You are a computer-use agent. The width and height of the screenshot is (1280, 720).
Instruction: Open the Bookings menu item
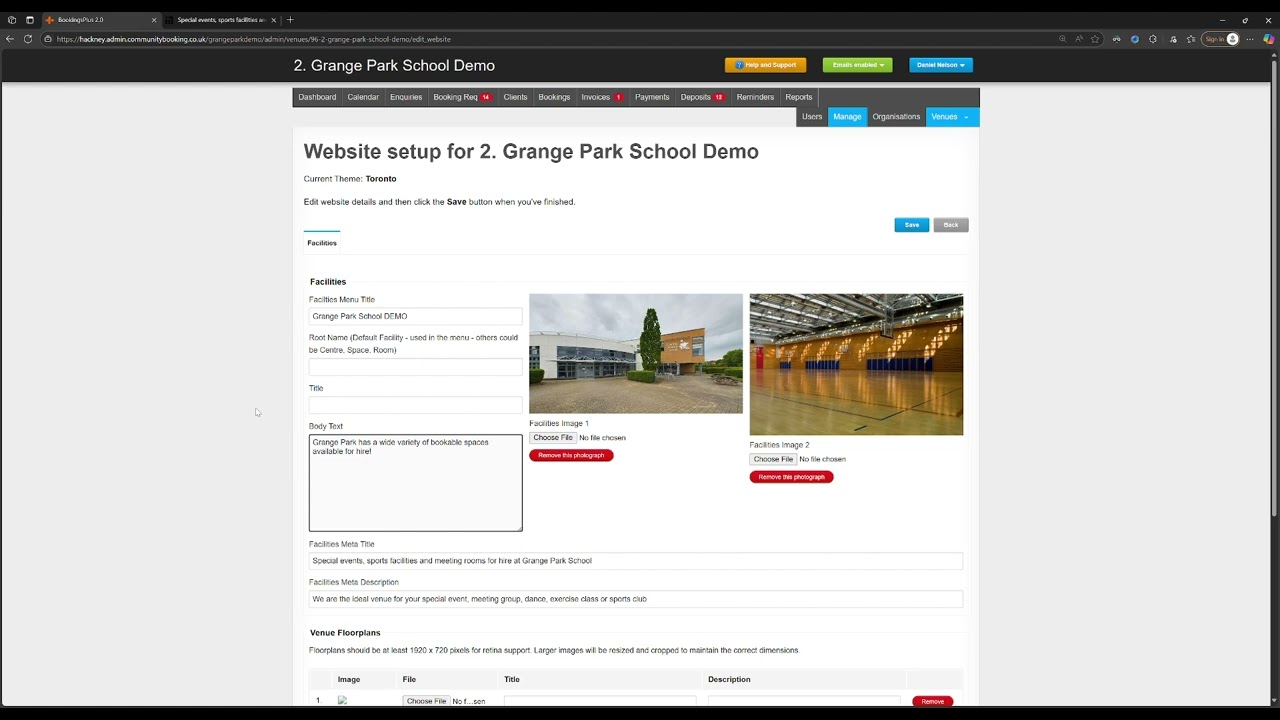point(554,97)
